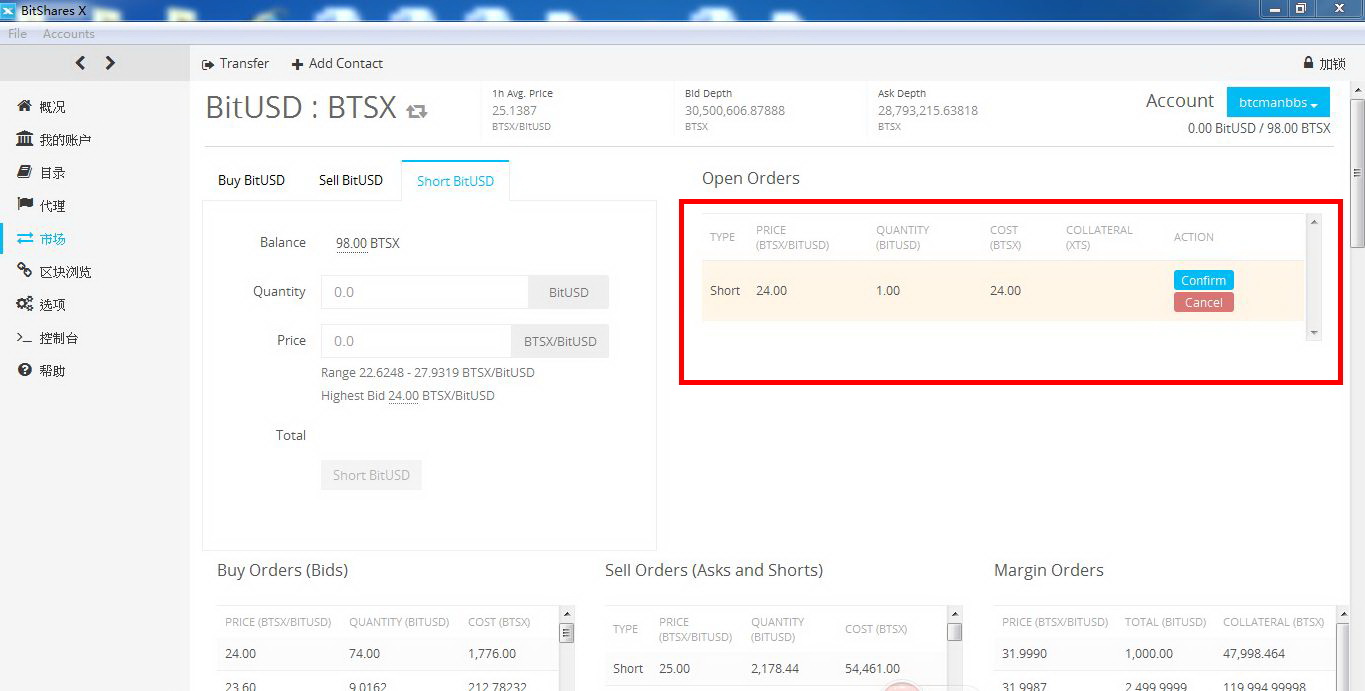Click 74.00 quantity in Buy Orders
The width and height of the screenshot is (1365, 691).
click(365, 653)
